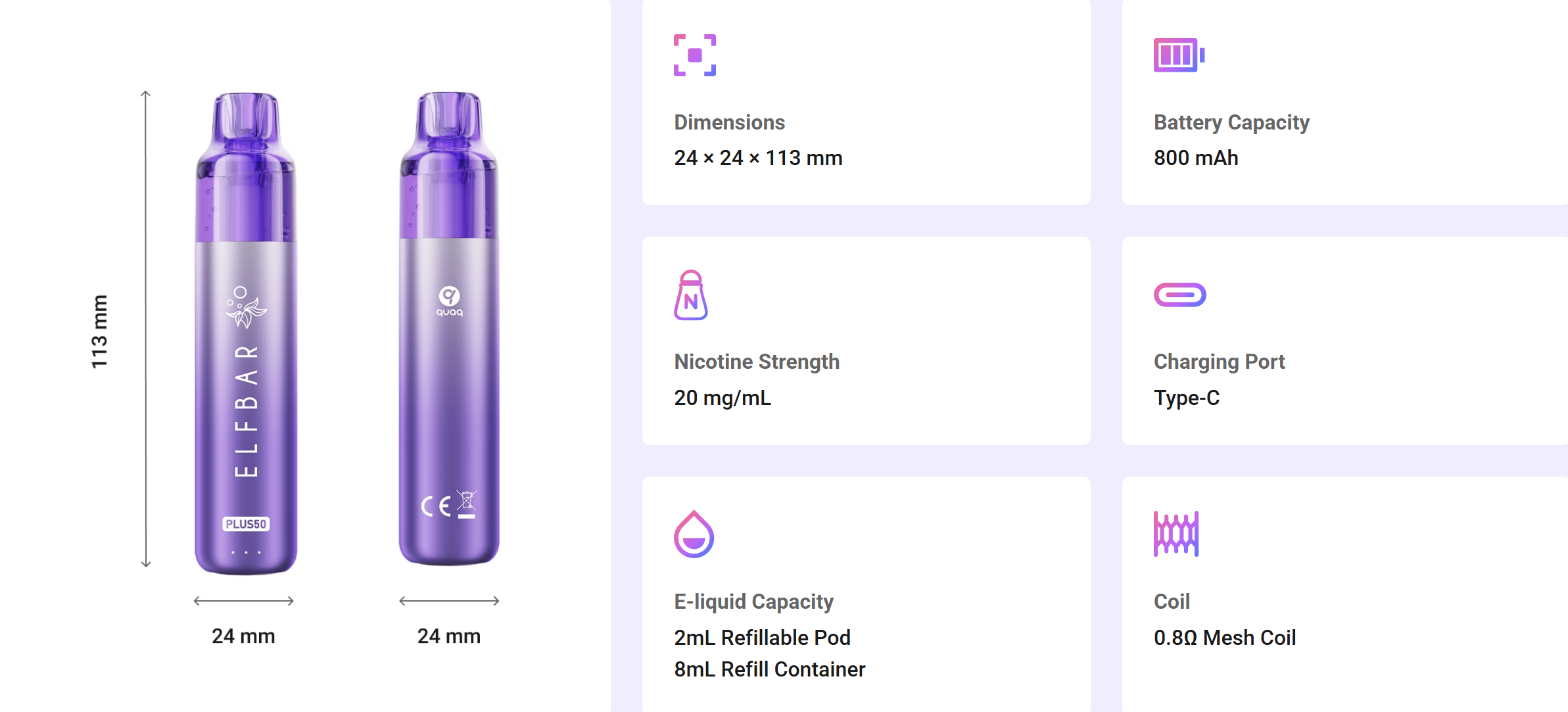Click the PLUS50 badge on the device

click(246, 524)
